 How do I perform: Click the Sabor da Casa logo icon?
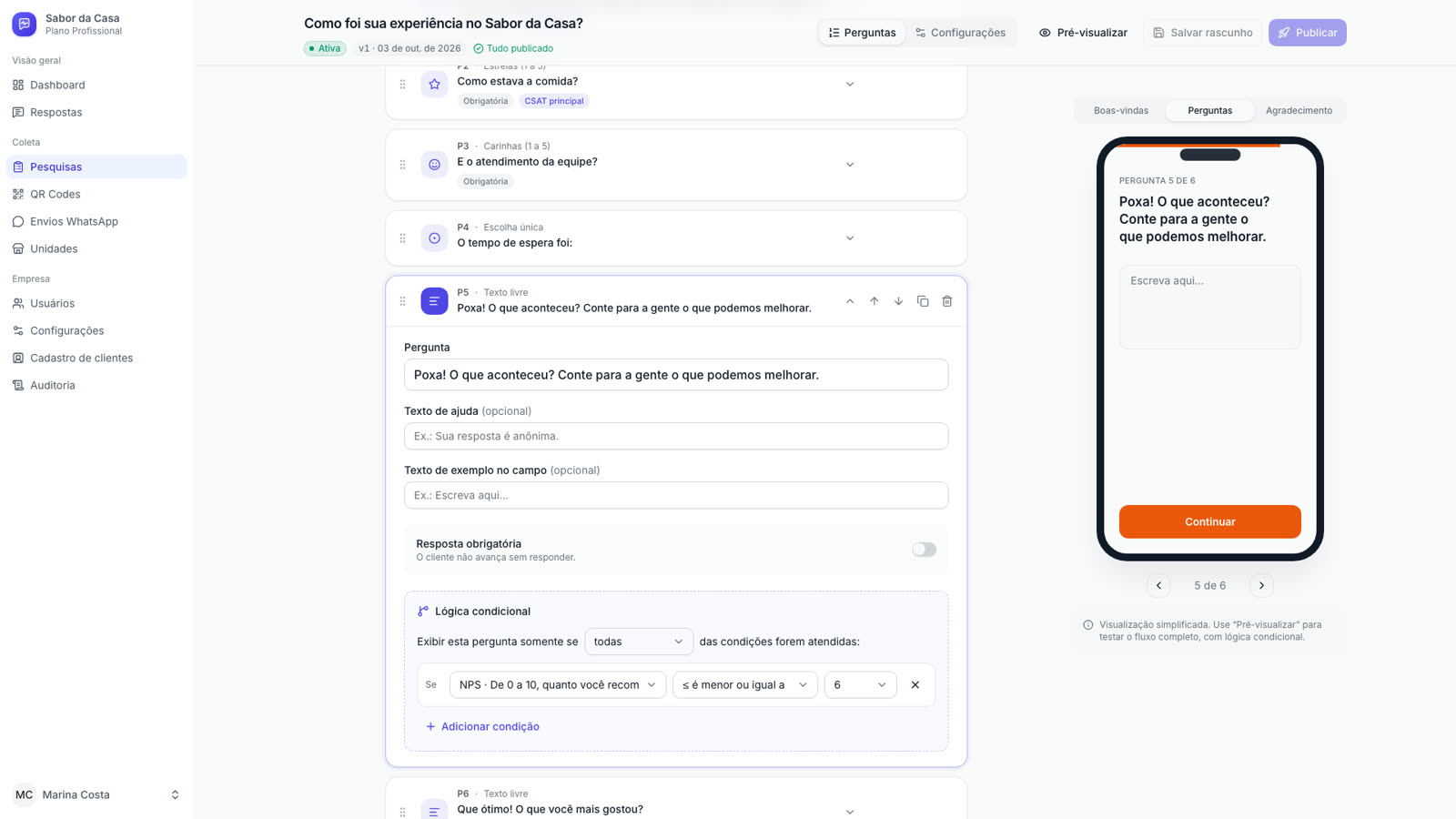pyautogui.click(x=24, y=24)
